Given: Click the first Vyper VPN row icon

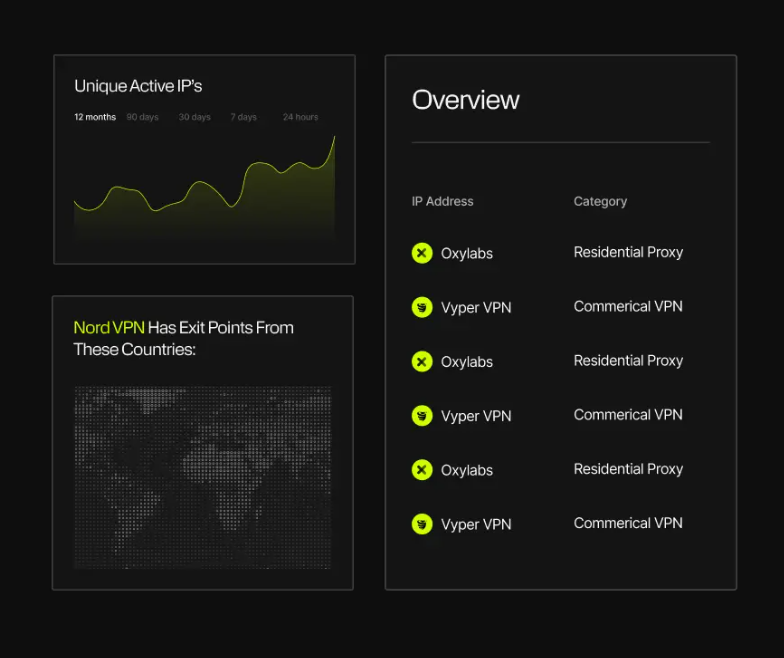Looking at the screenshot, I should [422, 307].
